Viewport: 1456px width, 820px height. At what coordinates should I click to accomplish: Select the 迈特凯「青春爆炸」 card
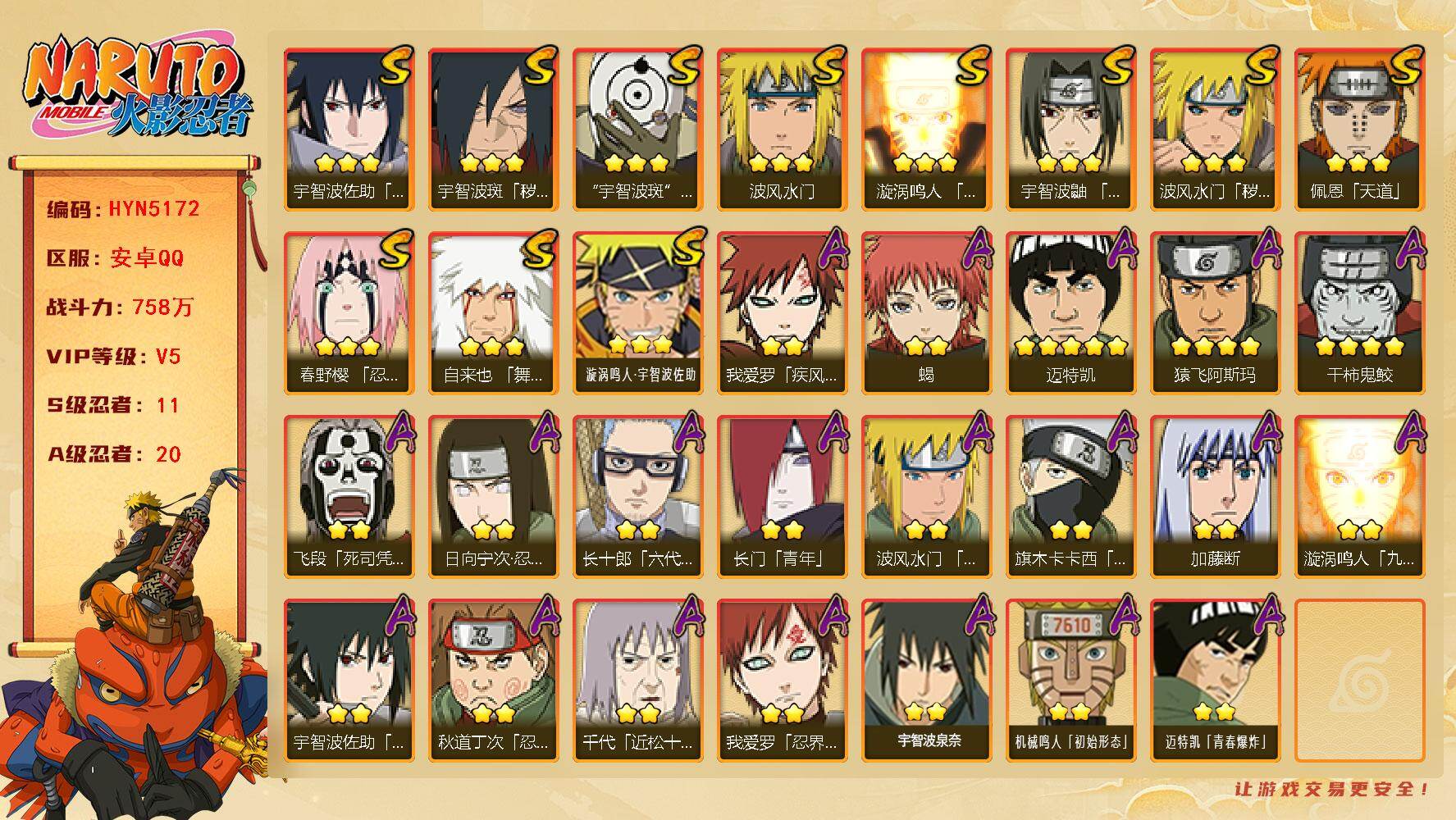point(1215,681)
